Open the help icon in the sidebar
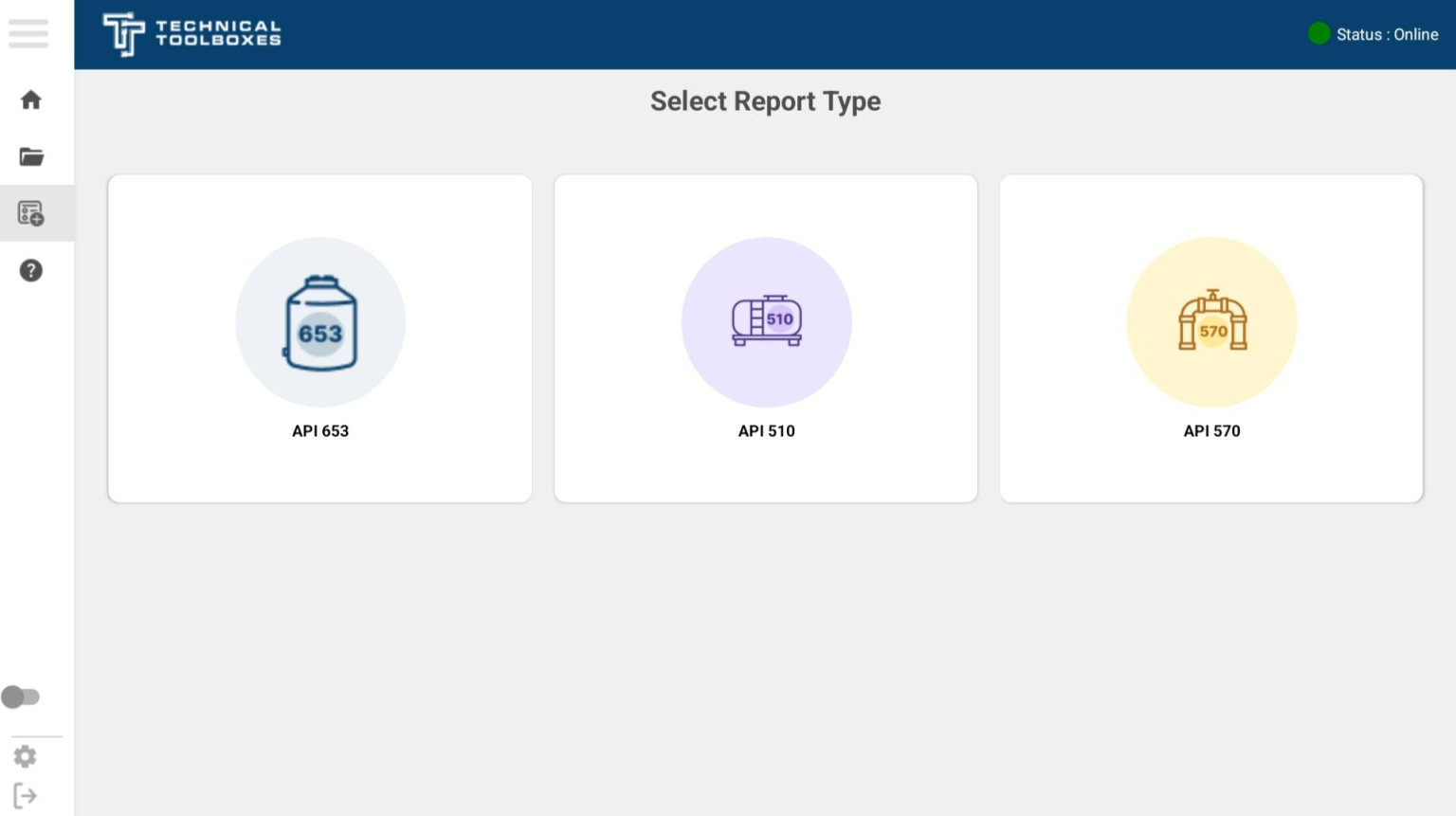1456x816 pixels. click(x=29, y=270)
